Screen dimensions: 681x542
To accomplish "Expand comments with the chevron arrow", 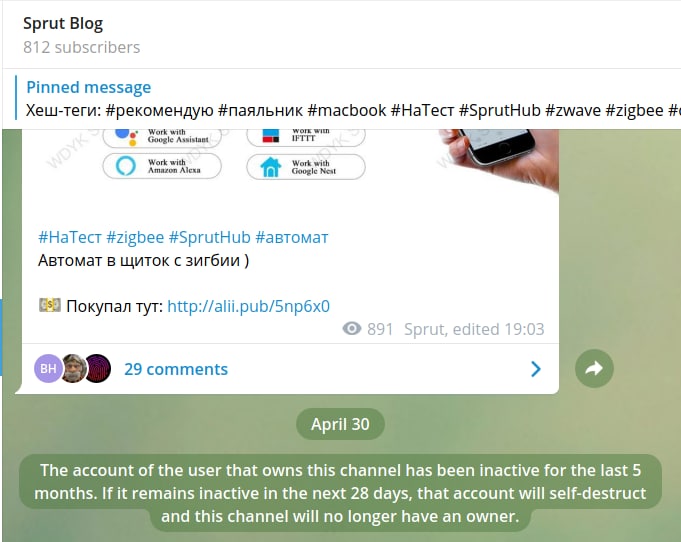I will pyautogui.click(x=536, y=369).
